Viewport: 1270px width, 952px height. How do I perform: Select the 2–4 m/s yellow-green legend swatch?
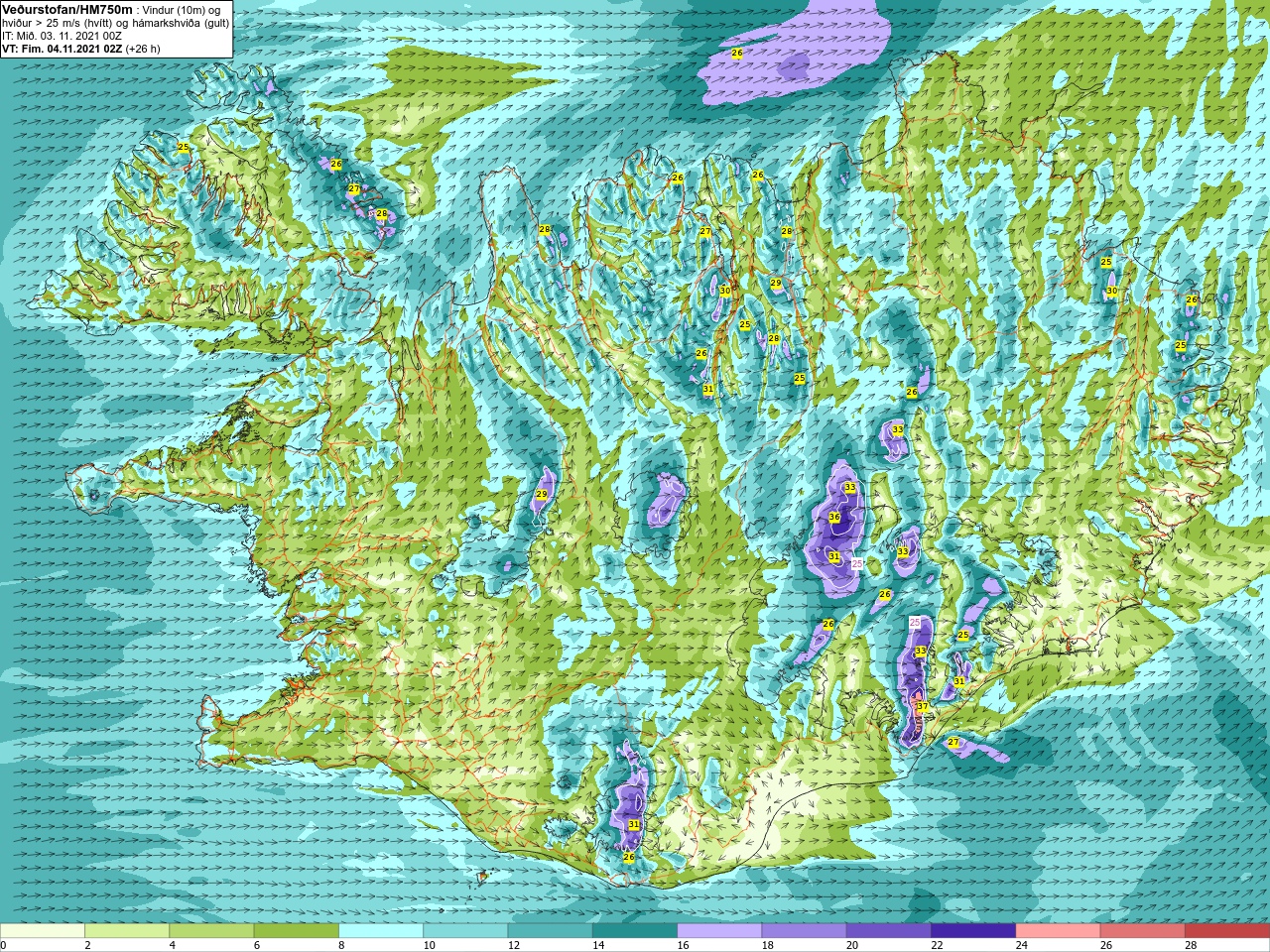tap(127, 931)
